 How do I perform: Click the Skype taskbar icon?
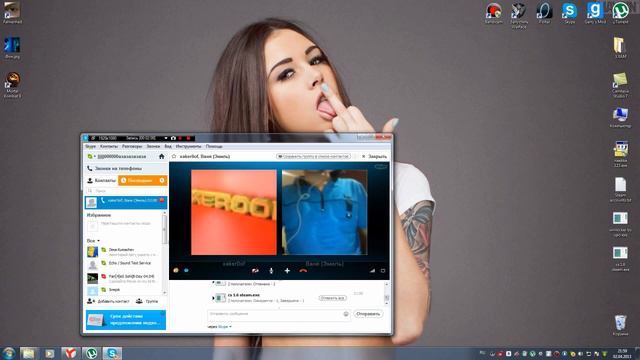112,353
